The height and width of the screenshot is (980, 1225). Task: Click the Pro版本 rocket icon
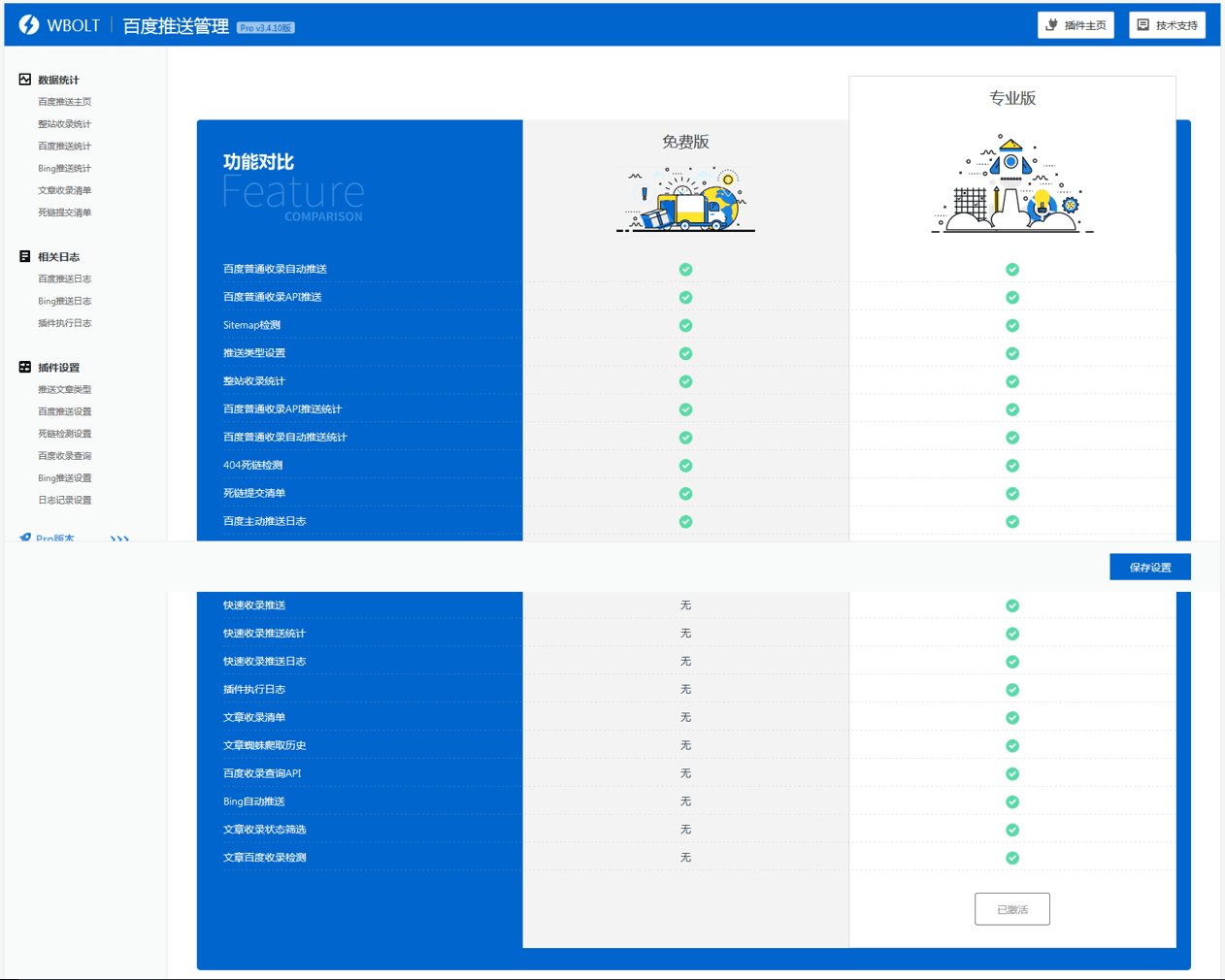pyautogui.click(x=25, y=538)
